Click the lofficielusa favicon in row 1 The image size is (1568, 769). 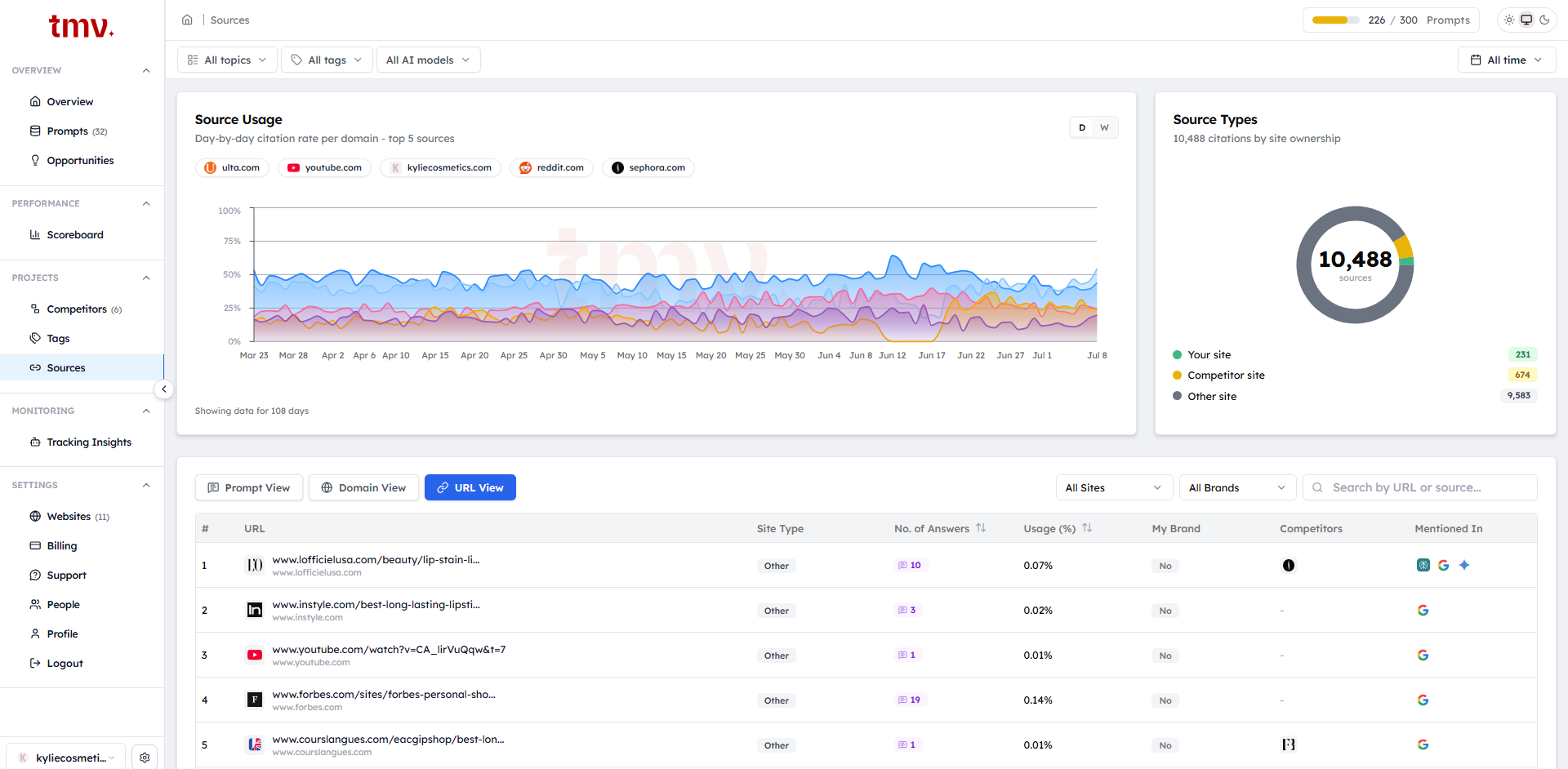coord(255,565)
